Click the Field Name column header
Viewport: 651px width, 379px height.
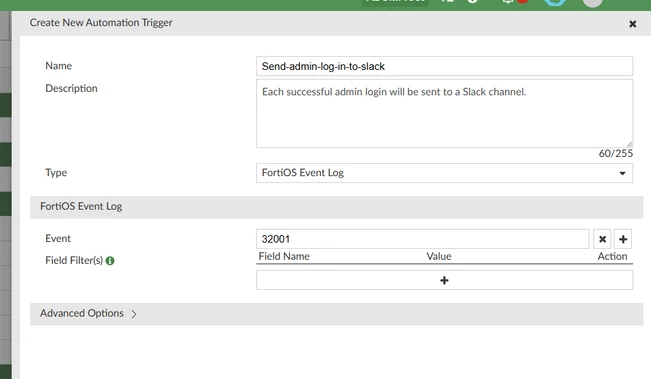284,256
